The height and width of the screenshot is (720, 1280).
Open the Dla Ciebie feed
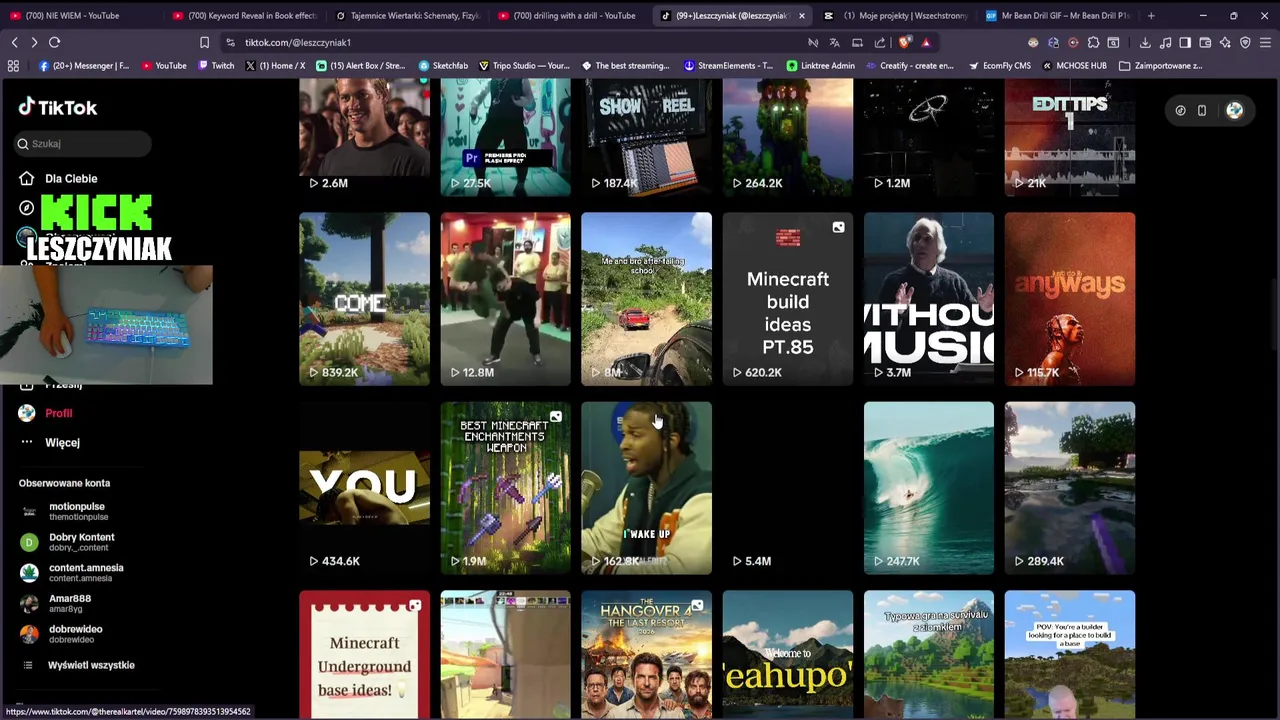coord(59,178)
